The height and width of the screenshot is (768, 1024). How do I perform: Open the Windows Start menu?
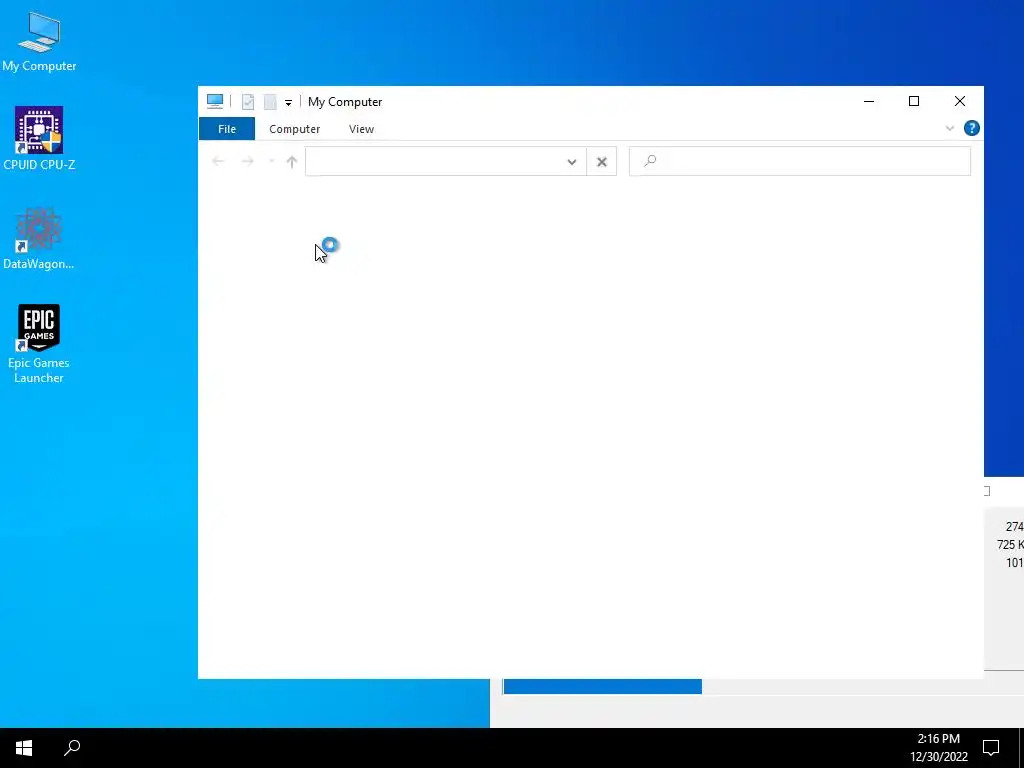[24, 748]
